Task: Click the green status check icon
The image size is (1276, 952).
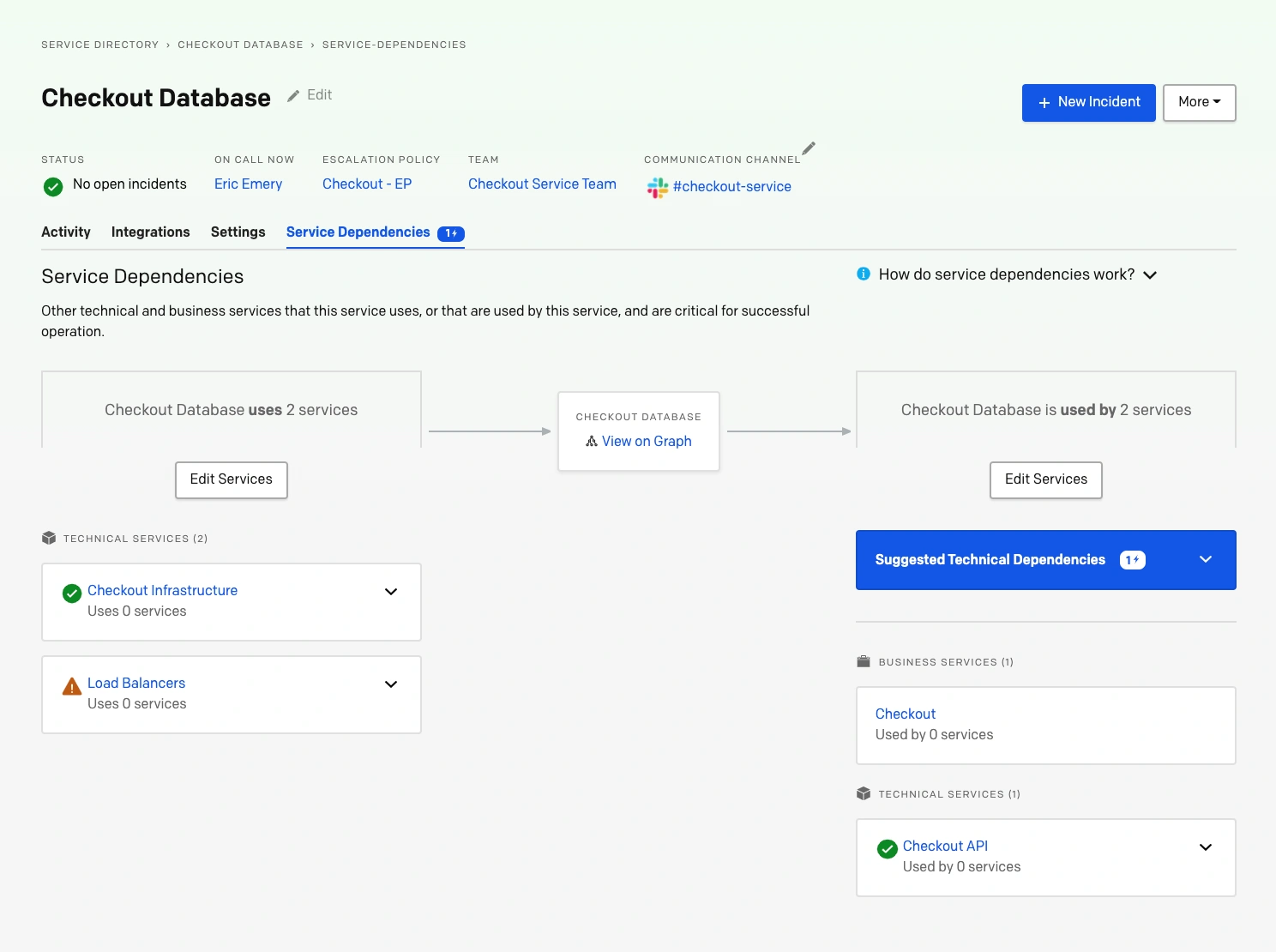Action: (53, 186)
